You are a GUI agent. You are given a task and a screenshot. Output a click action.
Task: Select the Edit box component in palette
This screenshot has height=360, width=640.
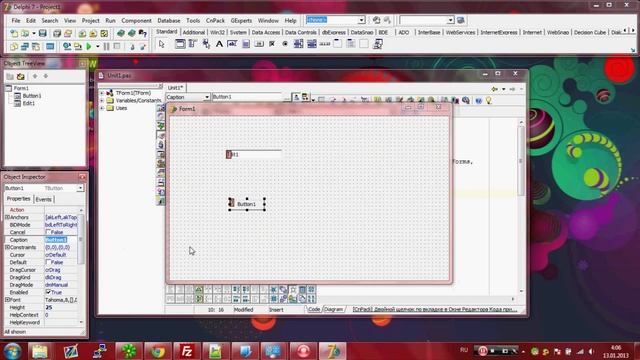(x=232, y=44)
